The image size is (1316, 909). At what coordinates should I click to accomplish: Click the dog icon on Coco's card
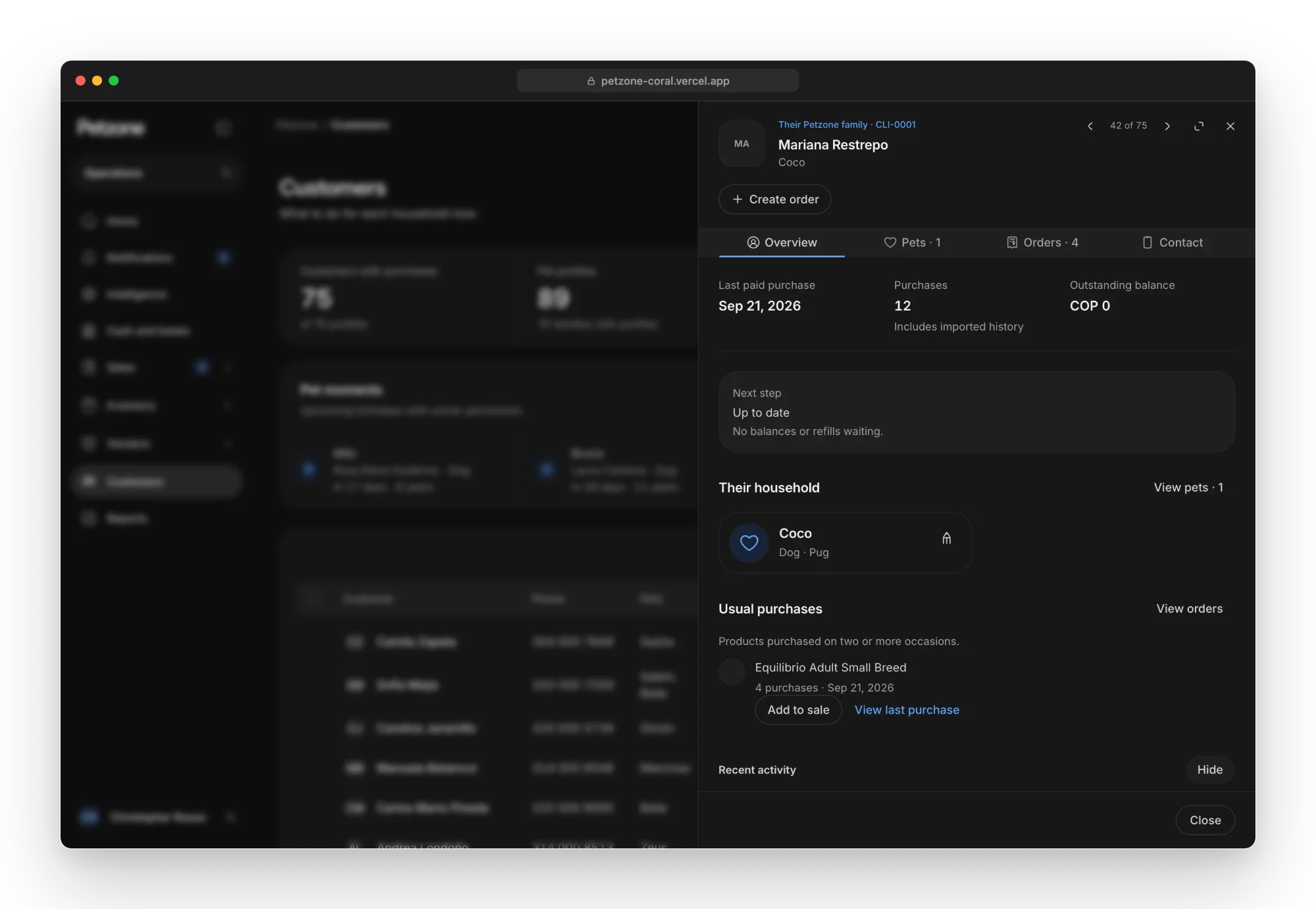click(946, 538)
